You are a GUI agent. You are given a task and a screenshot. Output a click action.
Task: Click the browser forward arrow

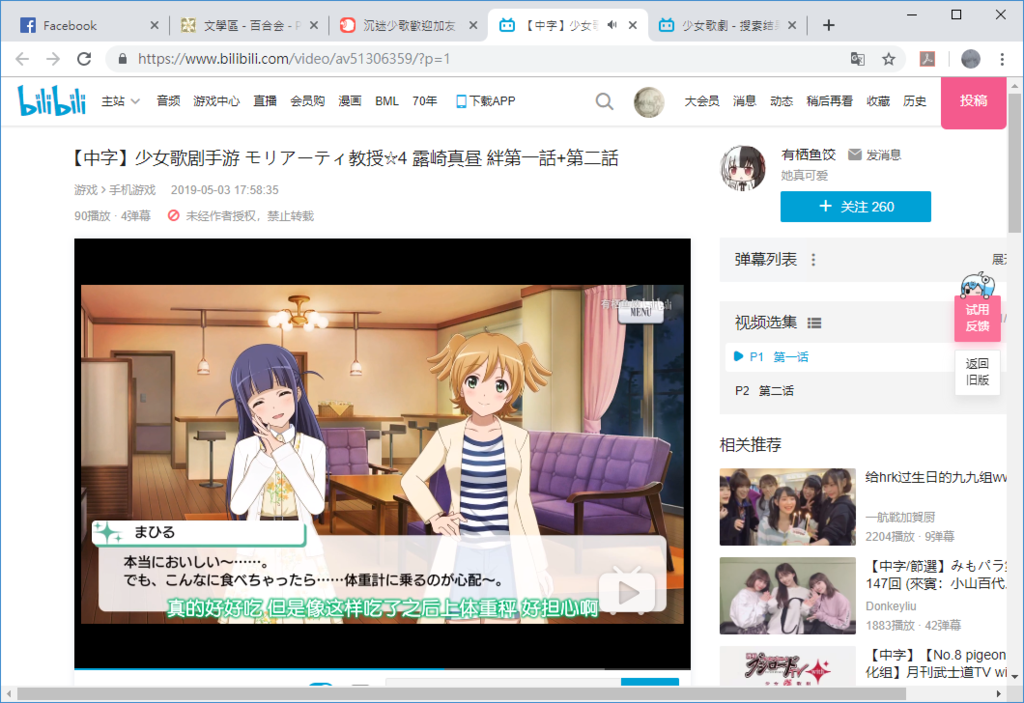[53, 59]
